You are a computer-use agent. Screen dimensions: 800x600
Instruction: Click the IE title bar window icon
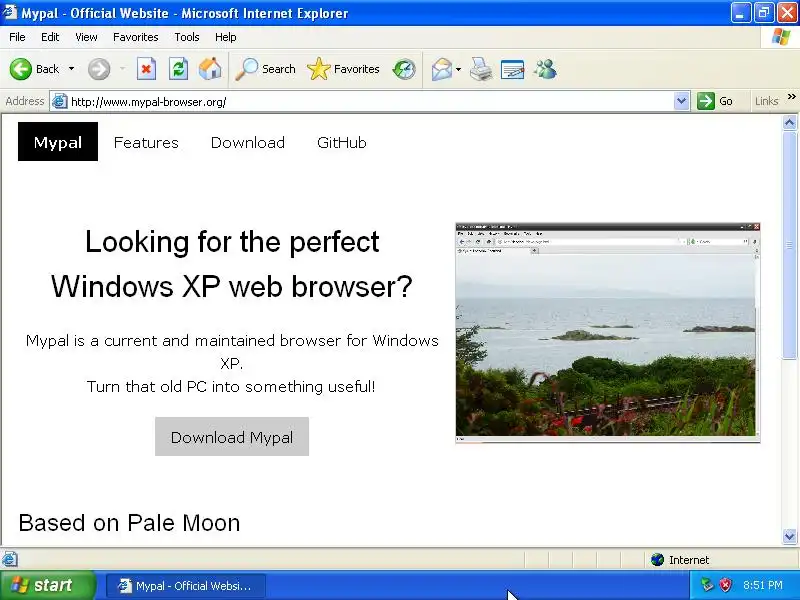[x=10, y=12]
